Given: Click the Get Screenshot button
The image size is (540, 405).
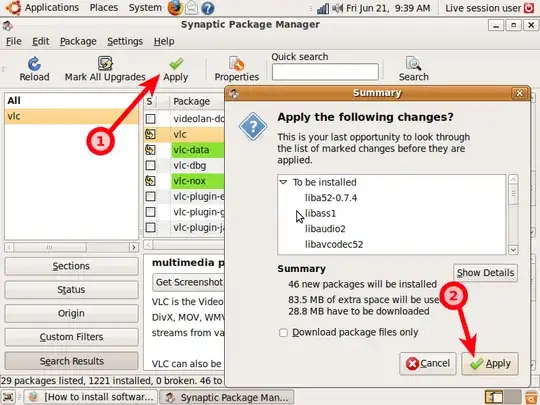Looking at the screenshot, I should (188, 283).
